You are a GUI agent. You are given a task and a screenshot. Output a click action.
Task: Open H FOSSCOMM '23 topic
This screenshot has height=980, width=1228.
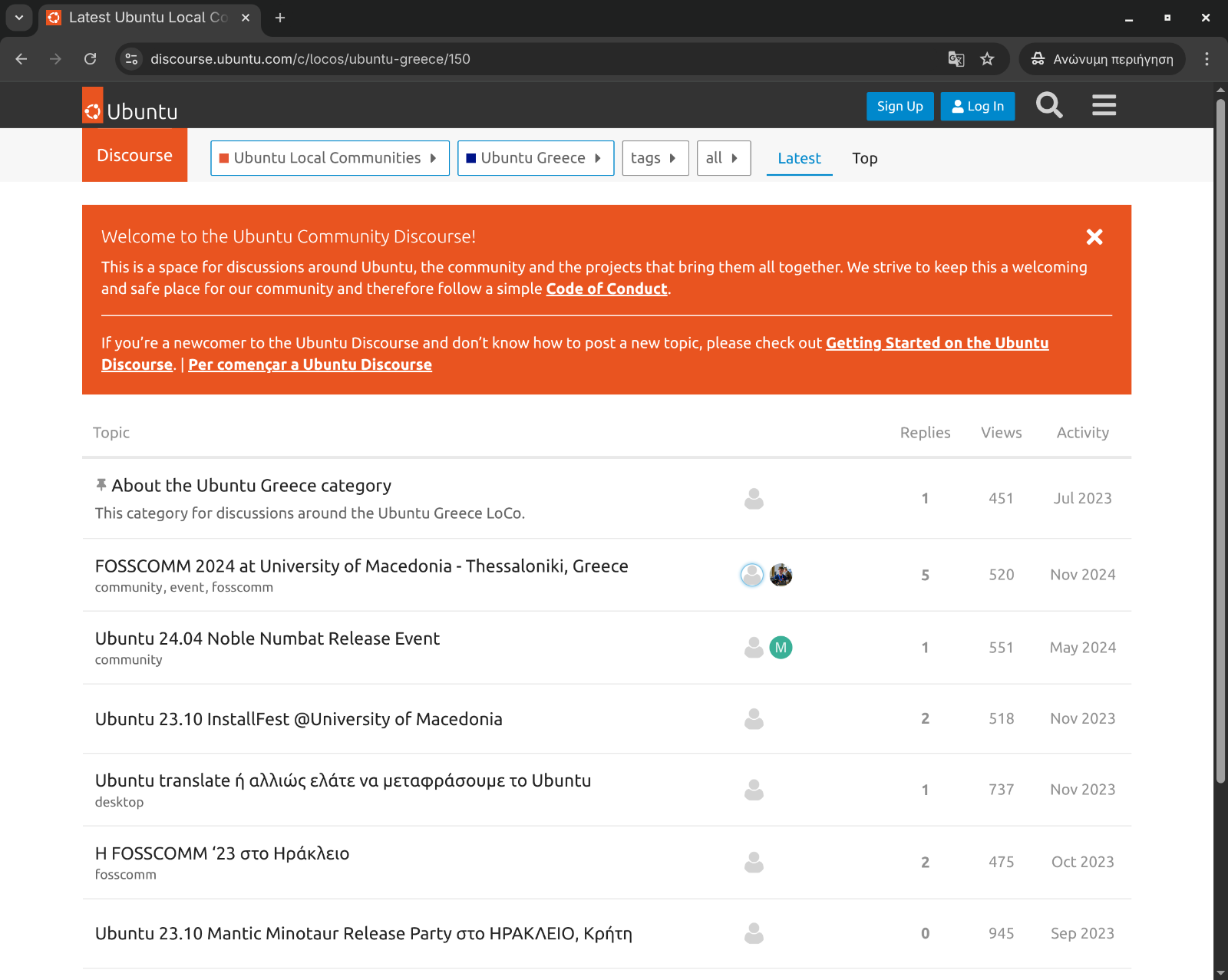(x=222, y=853)
